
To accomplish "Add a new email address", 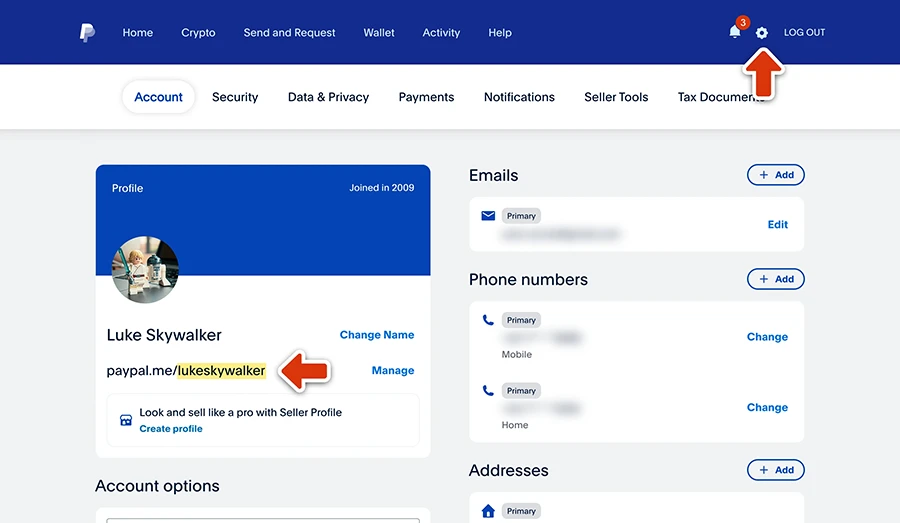I will [775, 175].
